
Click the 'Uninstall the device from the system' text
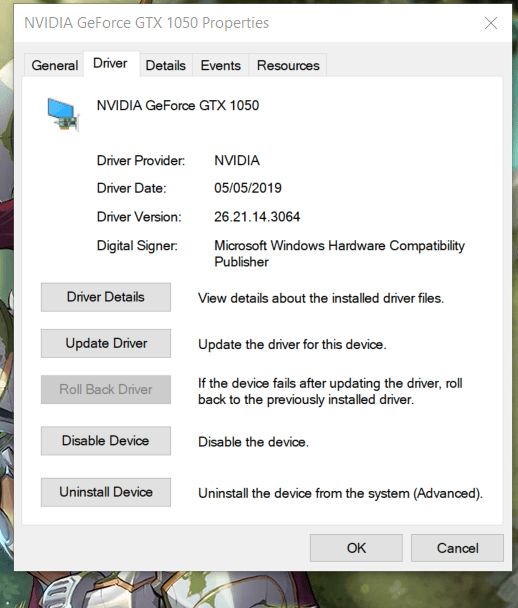(340, 493)
